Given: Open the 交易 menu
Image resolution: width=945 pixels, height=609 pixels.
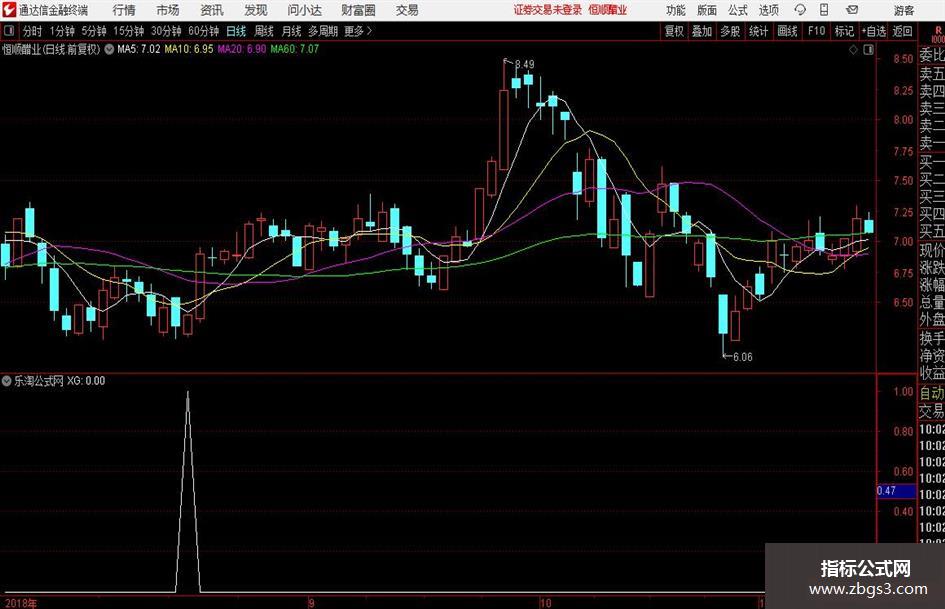Looking at the screenshot, I should tap(407, 10).
